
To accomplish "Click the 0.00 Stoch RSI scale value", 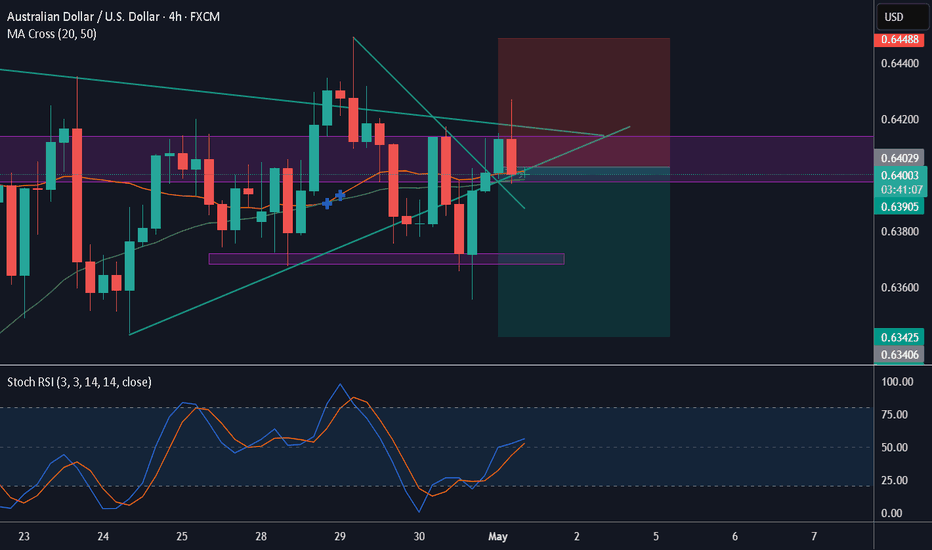I will coord(891,513).
